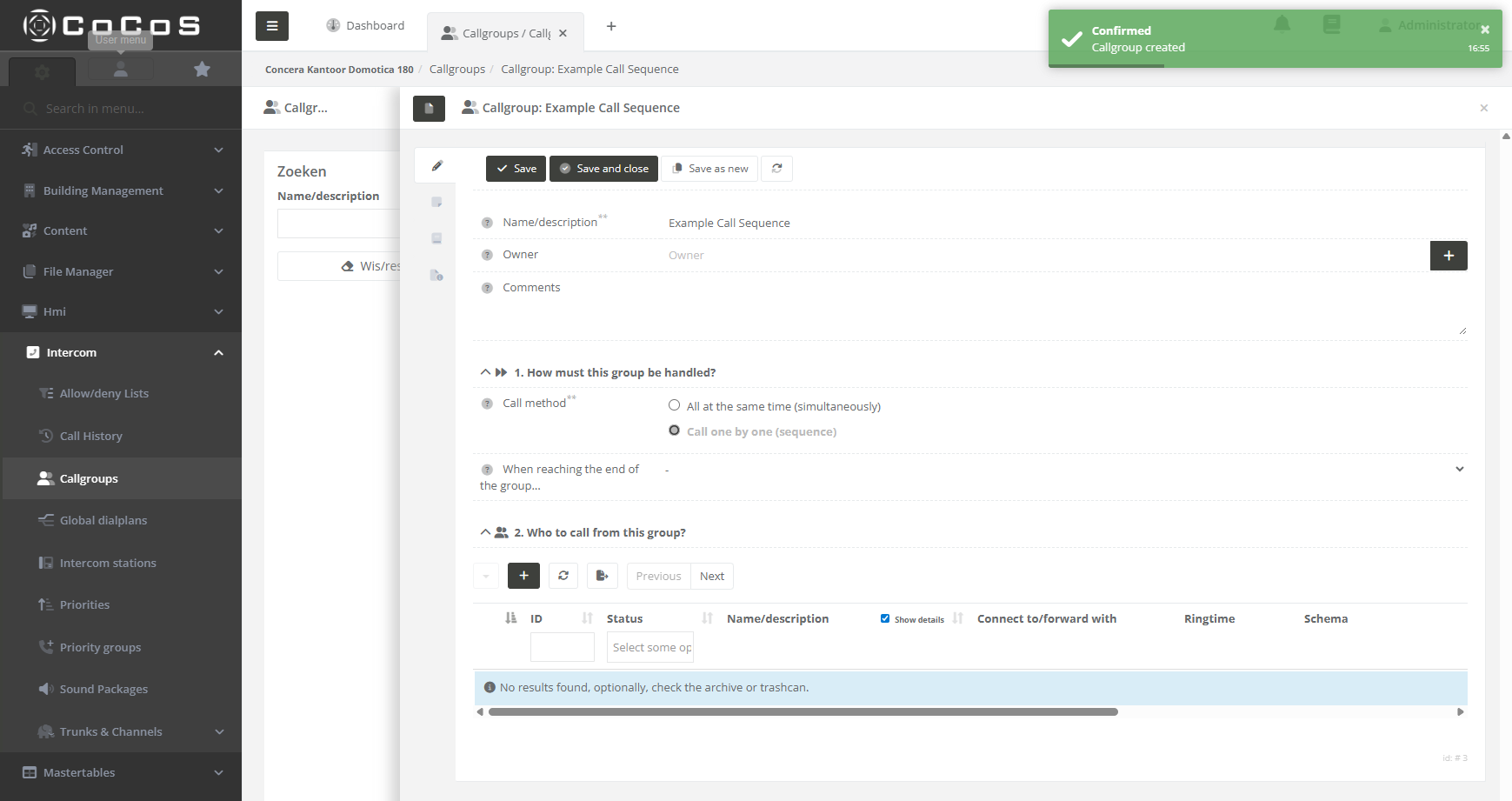
Task: Click the plus button to add owner
Action: click(1448, 256)
